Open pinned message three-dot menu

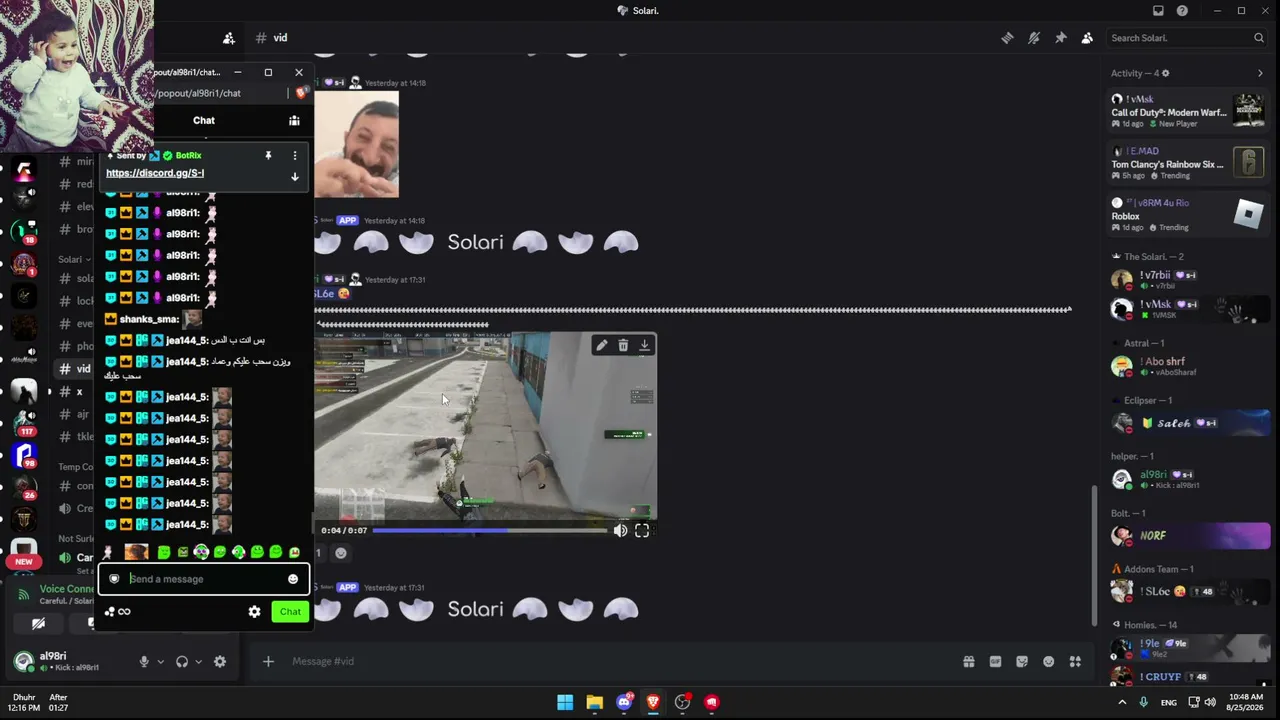294,156
